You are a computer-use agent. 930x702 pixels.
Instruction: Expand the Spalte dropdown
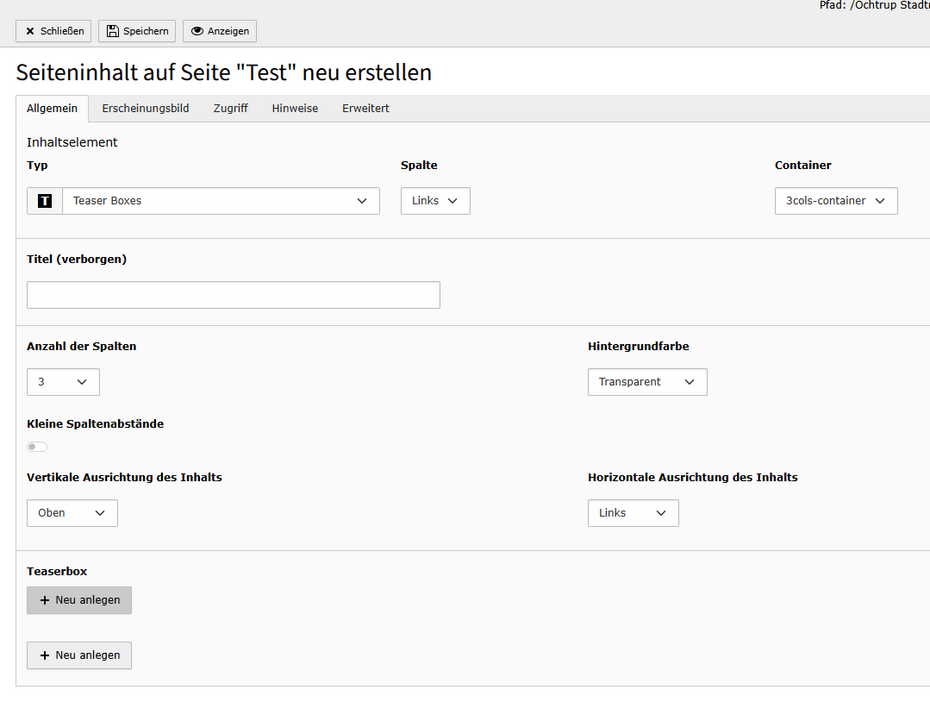coord(435,201)
